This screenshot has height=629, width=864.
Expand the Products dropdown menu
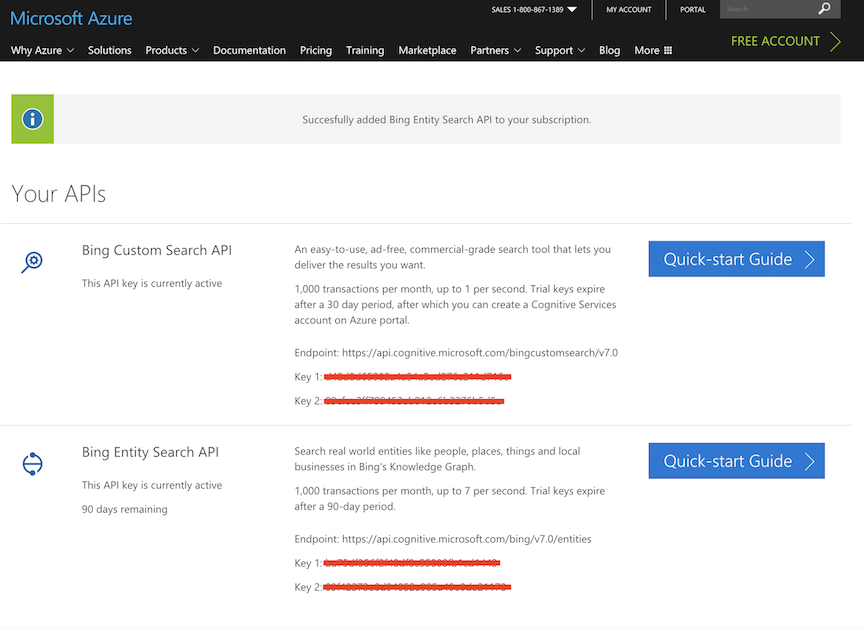172,50
